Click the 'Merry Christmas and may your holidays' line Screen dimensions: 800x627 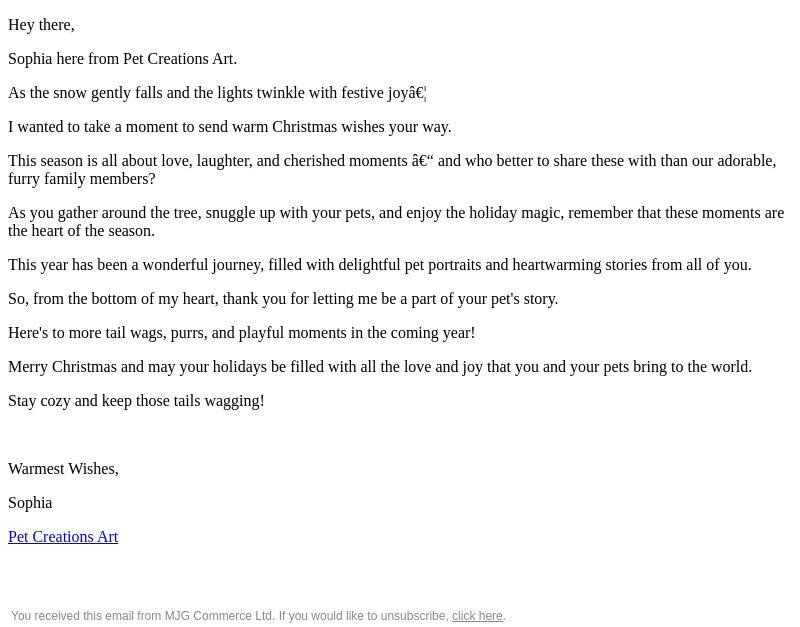(380, 367)
